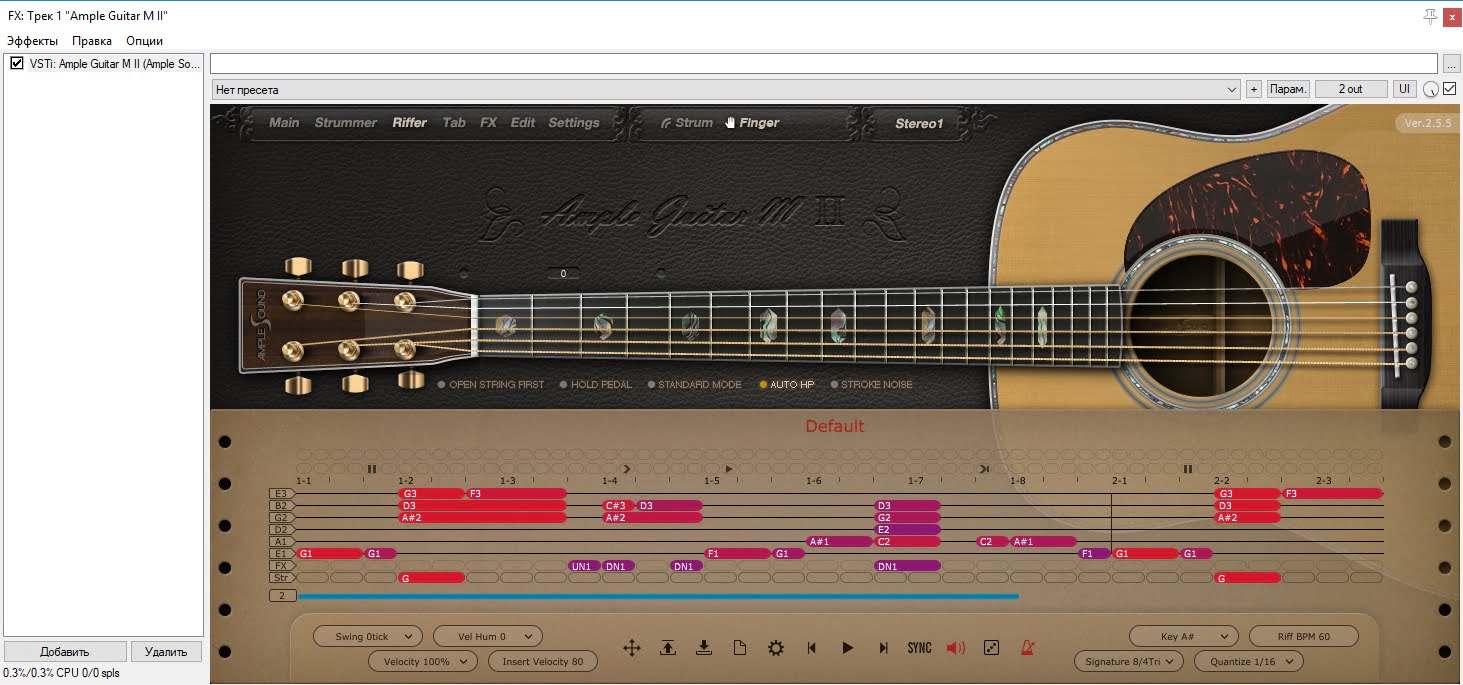Screen dimensions: 1463x685
Task: Click the ellipsis button beside comment field
Action: pyautogui.click(x=1451, y=63)
